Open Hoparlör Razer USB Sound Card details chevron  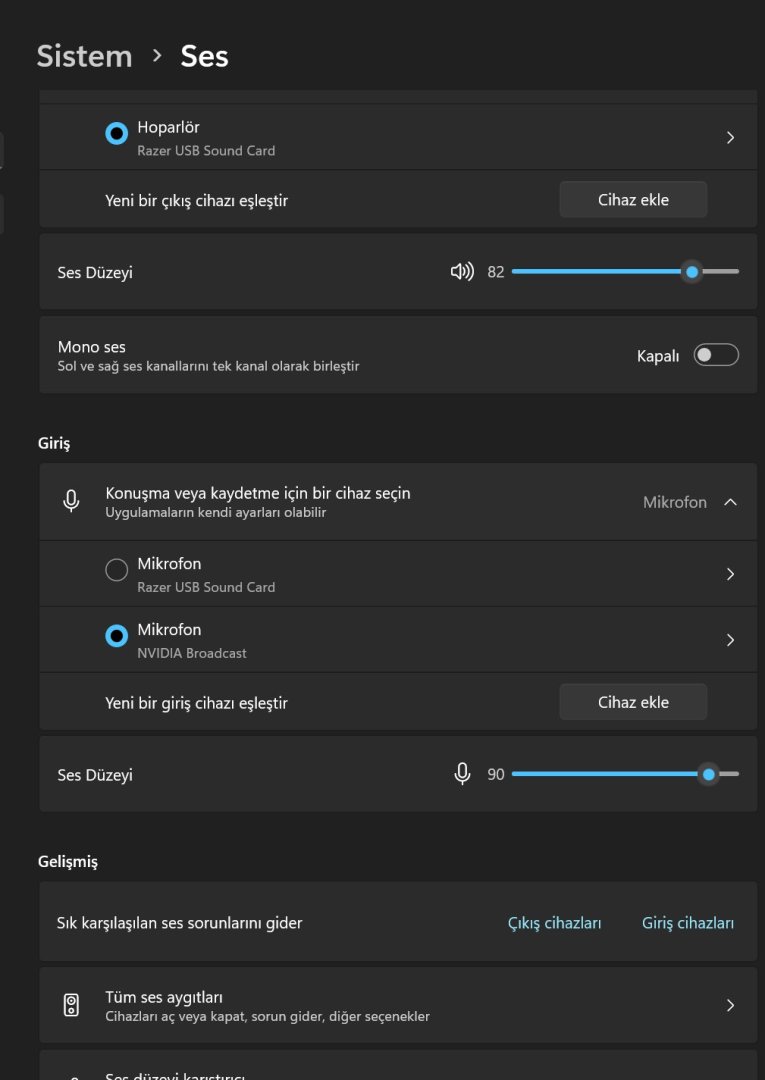click(x=730, y=138)
